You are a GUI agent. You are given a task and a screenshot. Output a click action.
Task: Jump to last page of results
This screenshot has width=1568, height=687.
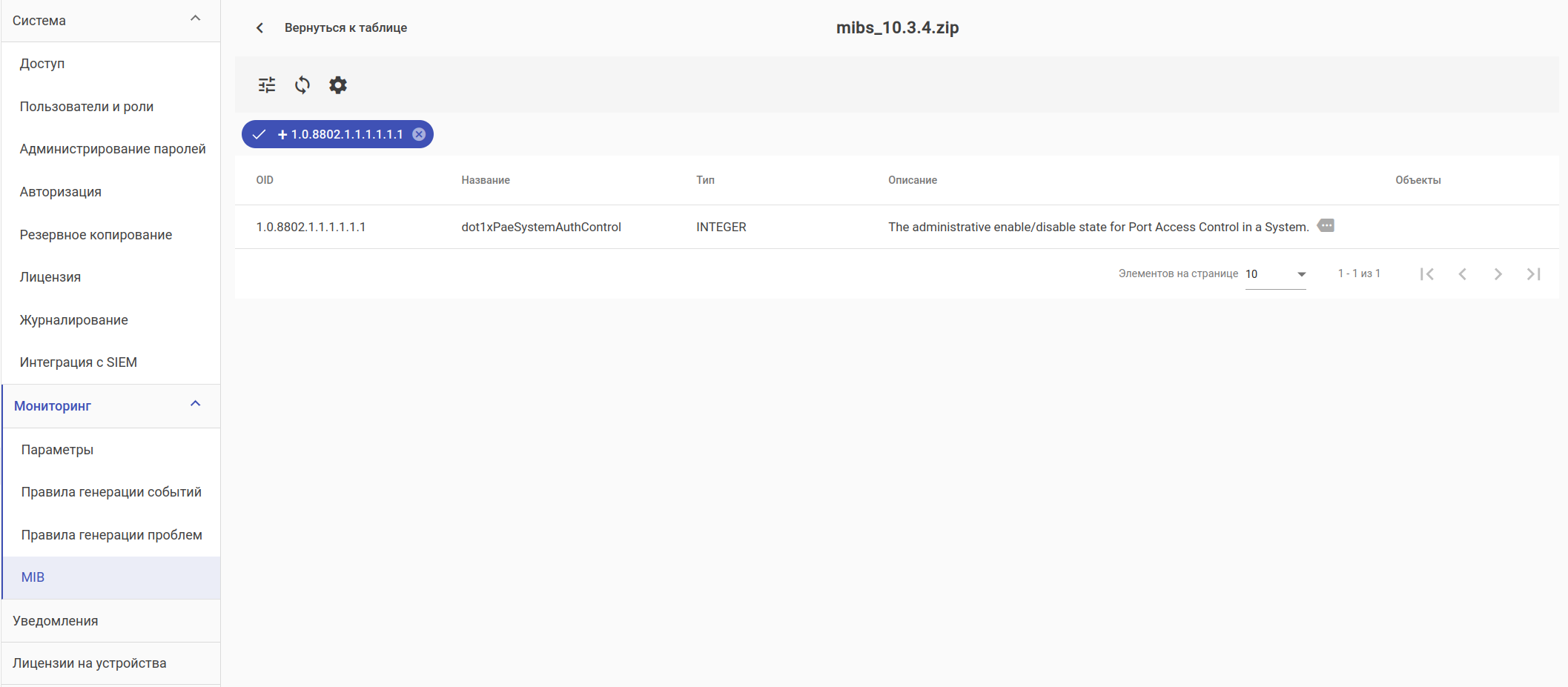point(1534,274)
